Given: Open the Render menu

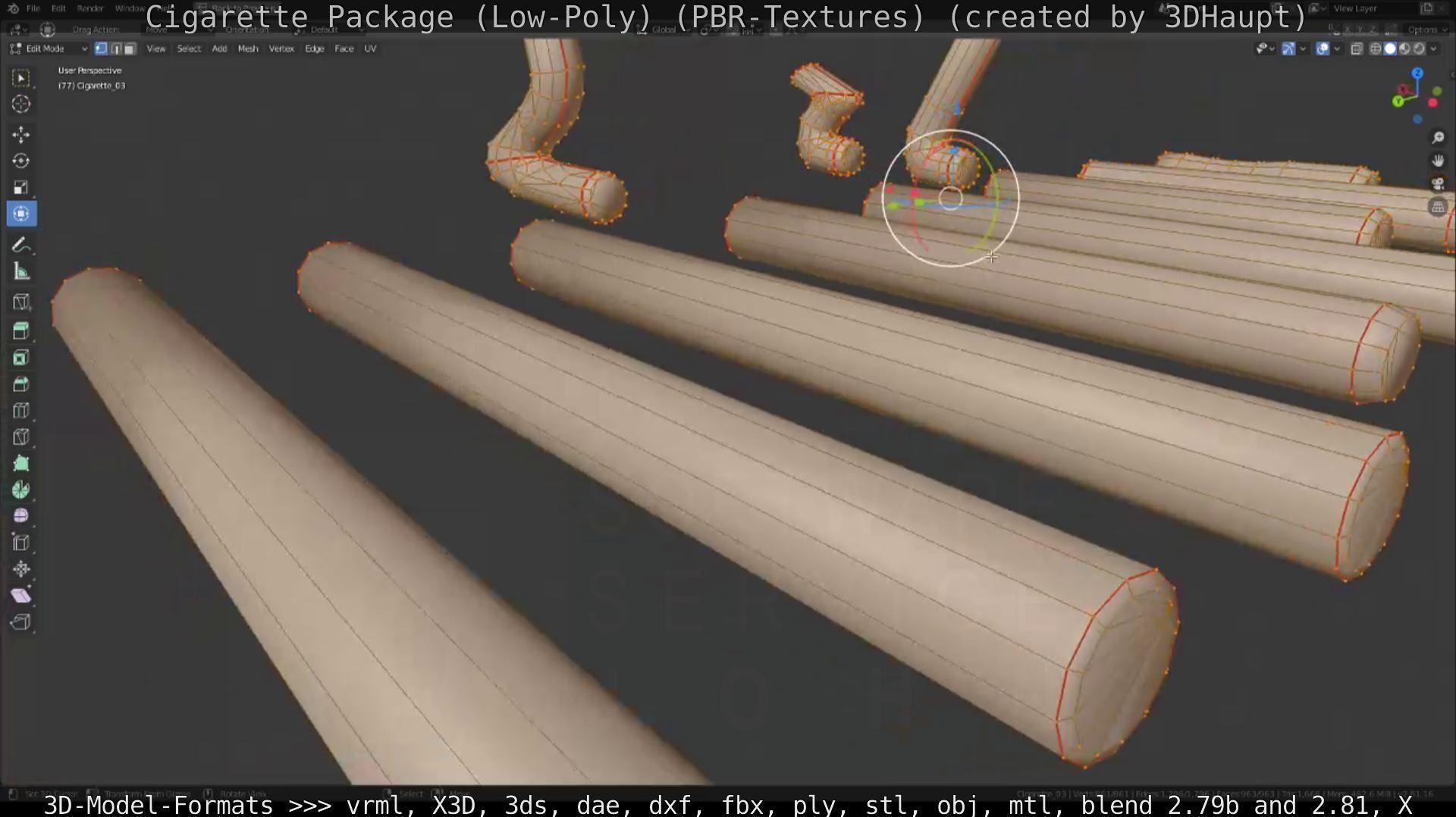Looking at the screenshot, I should 90,8.
